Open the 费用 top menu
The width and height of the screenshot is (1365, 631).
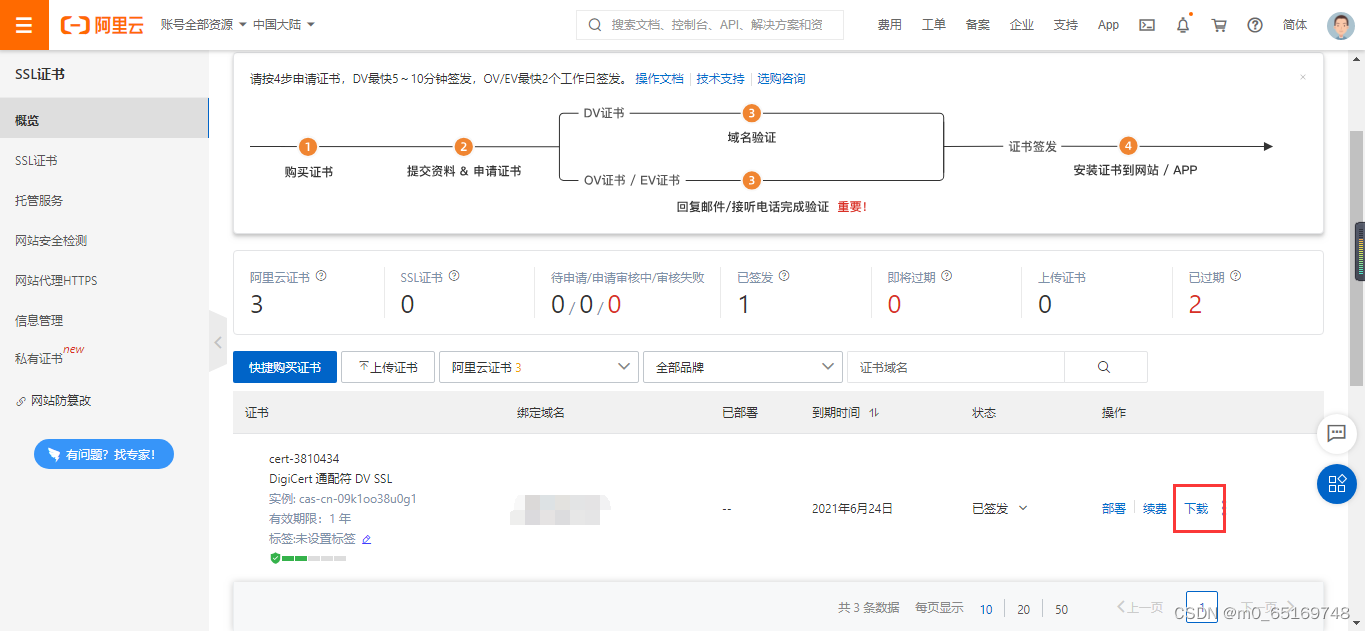[x=889, y=25]
